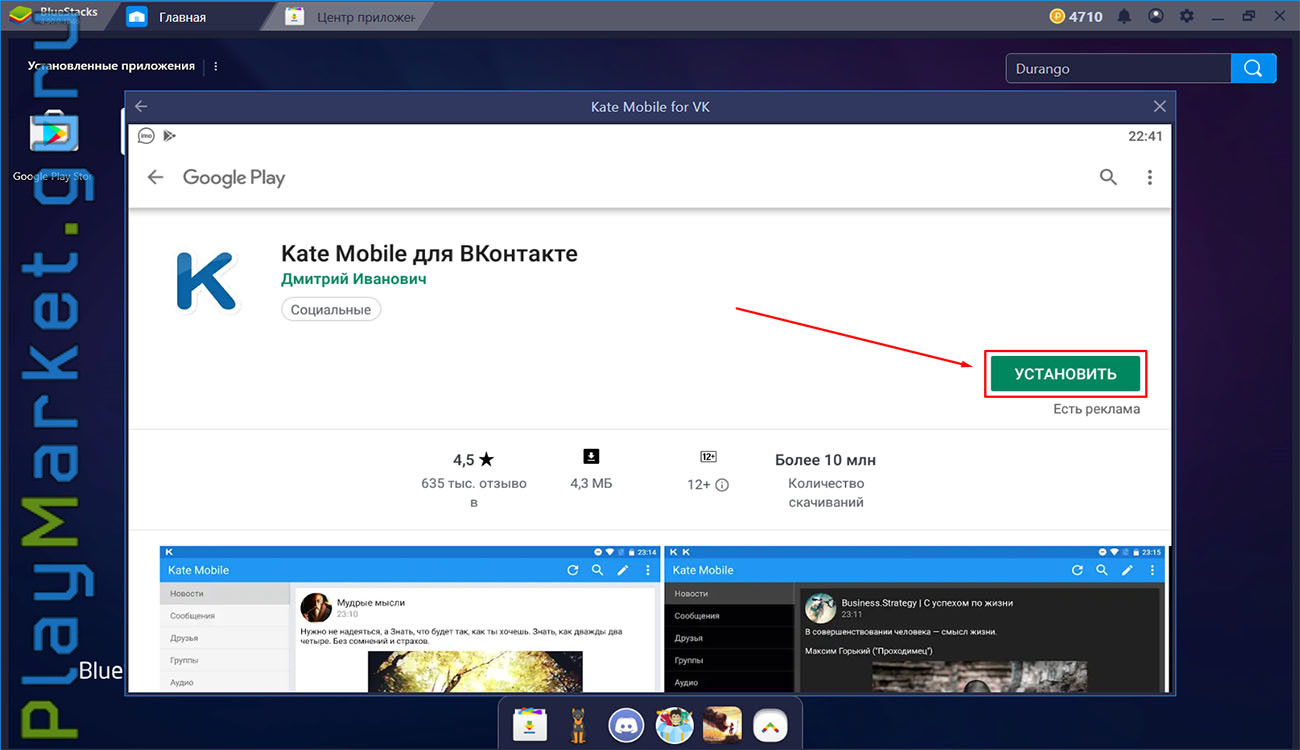
Task: Click the 12+ age rating badge
Action: [x=708, y=457]
